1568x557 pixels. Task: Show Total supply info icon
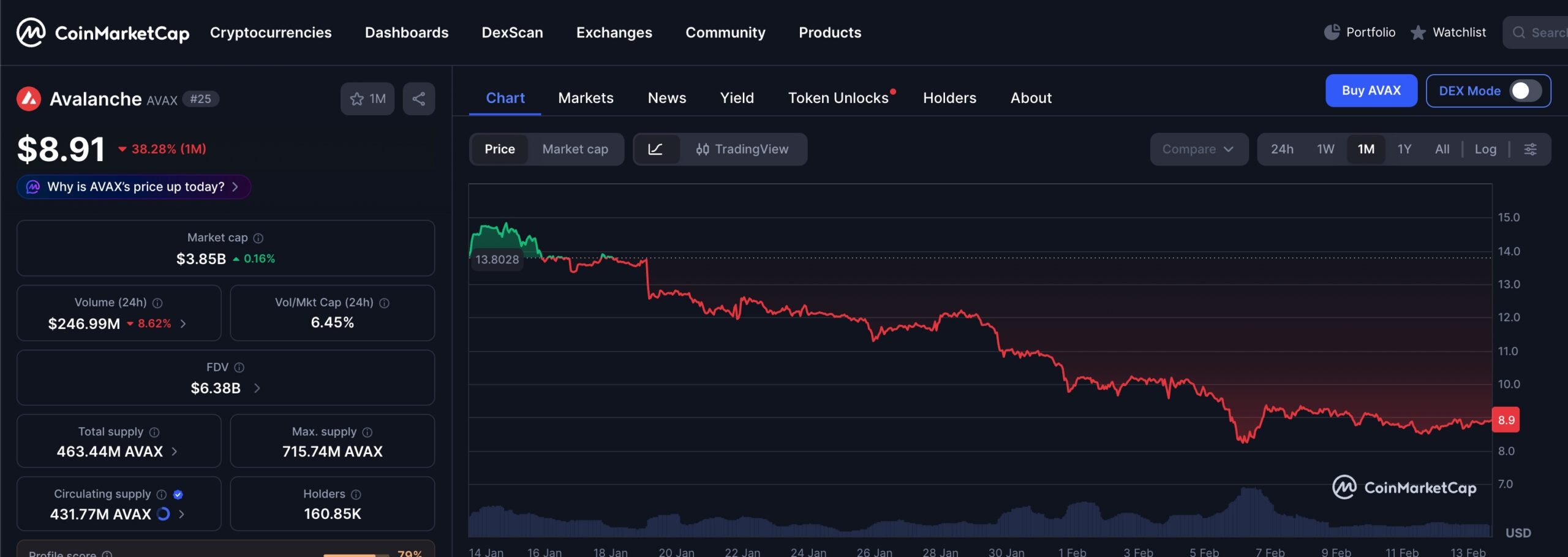pos(154,432)
